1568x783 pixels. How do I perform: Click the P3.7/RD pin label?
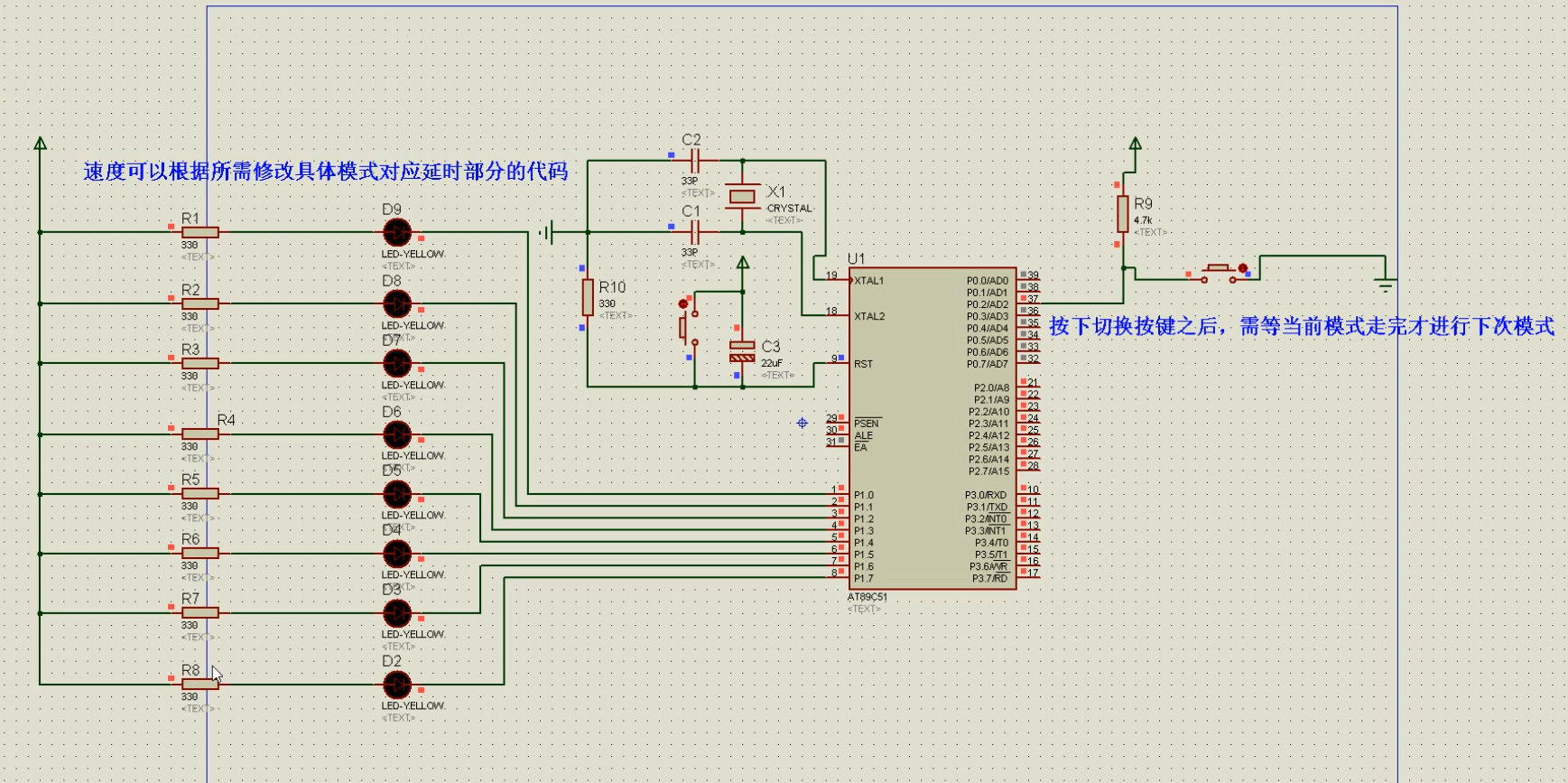[989, 578]
